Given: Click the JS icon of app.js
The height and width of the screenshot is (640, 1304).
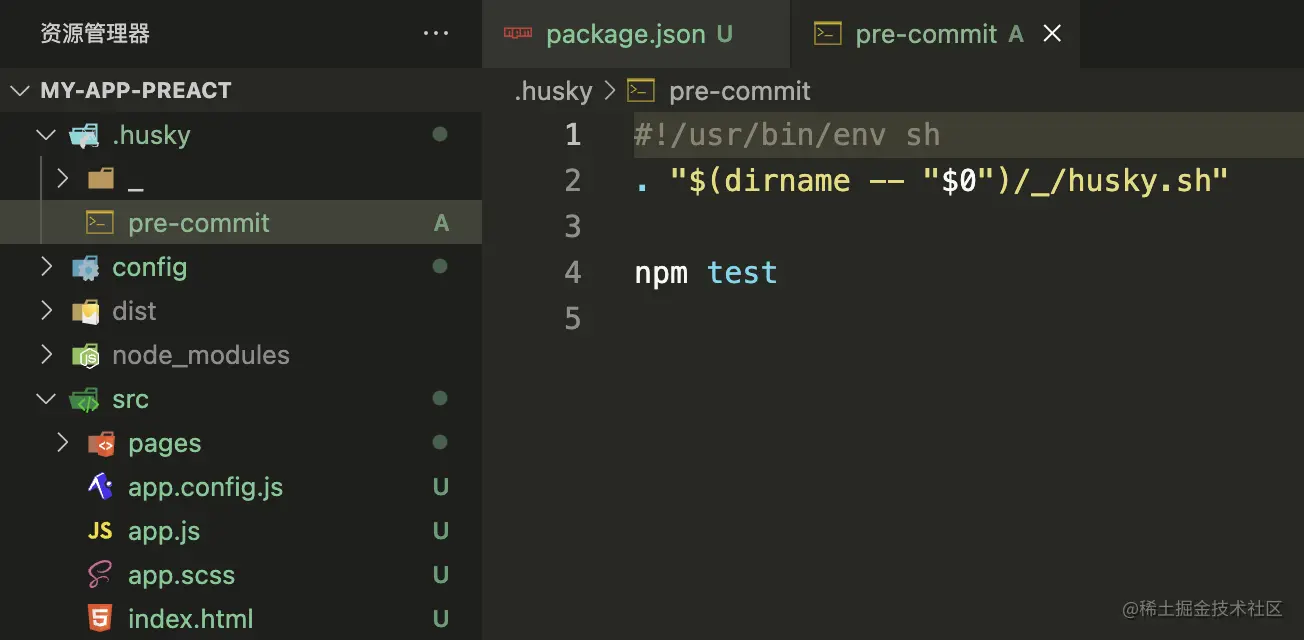Looking at the screenshot, I should [x=100, y=531].
